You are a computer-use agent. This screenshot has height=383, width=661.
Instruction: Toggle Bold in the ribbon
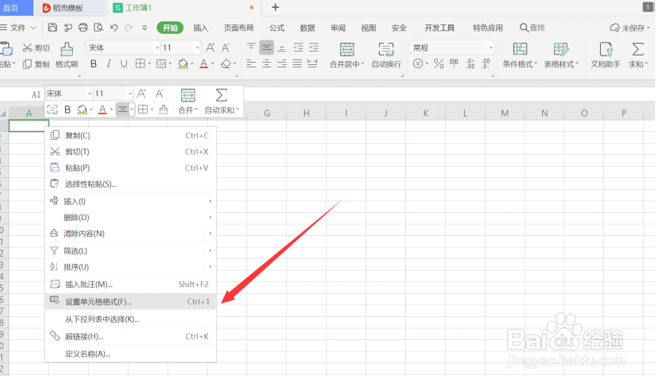coord(94,64)
